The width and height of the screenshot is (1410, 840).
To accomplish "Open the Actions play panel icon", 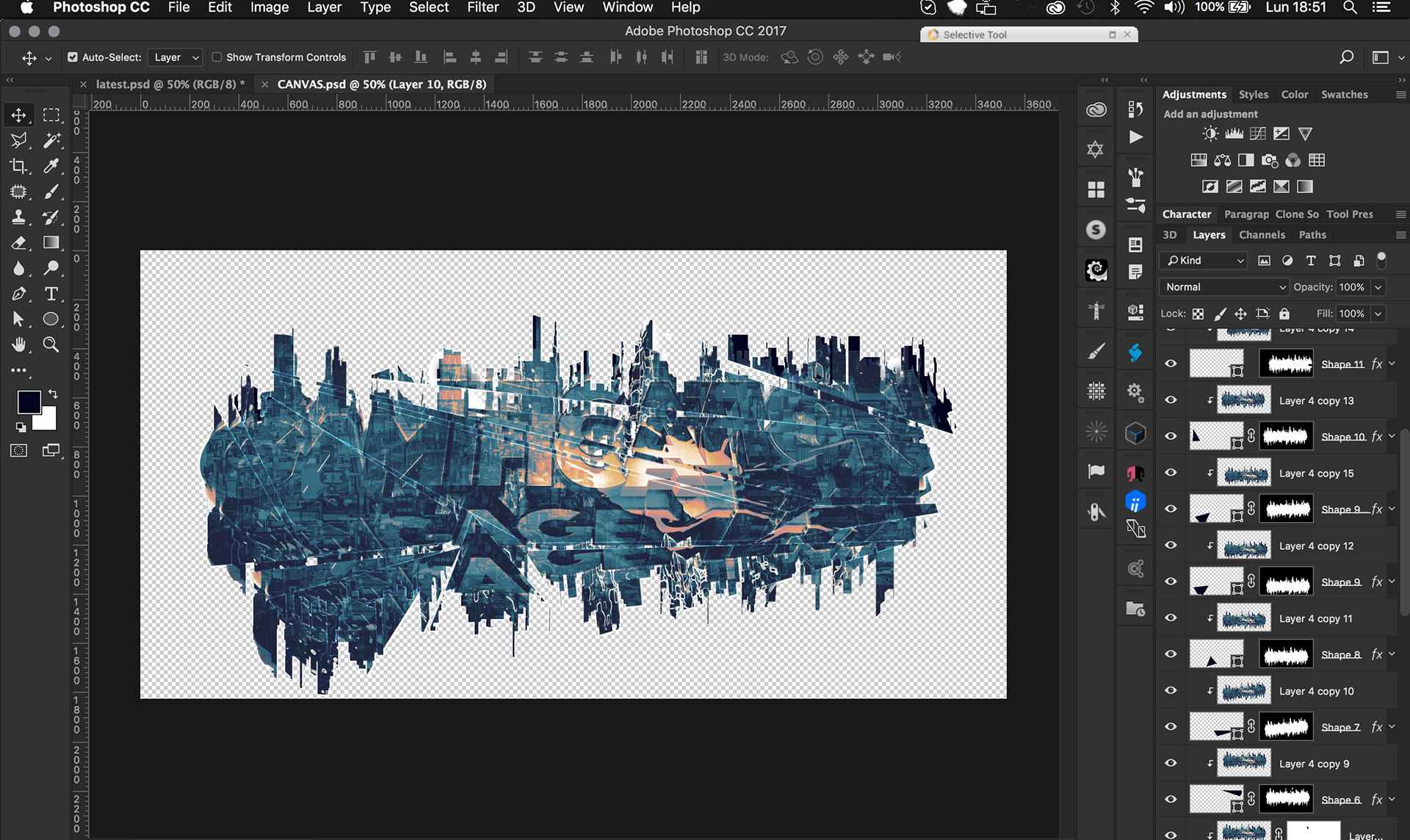I will pos(1135,137).
